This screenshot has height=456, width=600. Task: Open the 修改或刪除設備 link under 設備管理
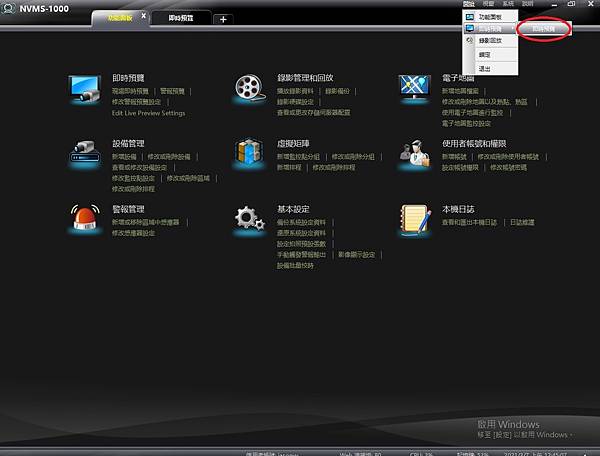click(169, 156)
